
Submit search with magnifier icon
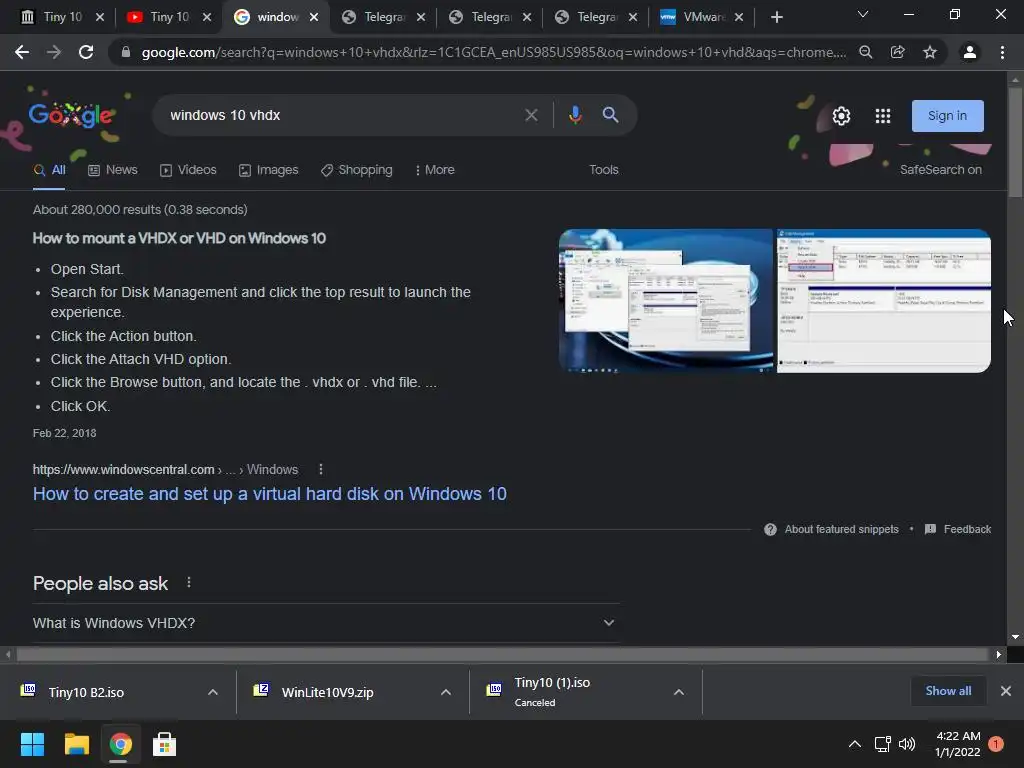610,115
